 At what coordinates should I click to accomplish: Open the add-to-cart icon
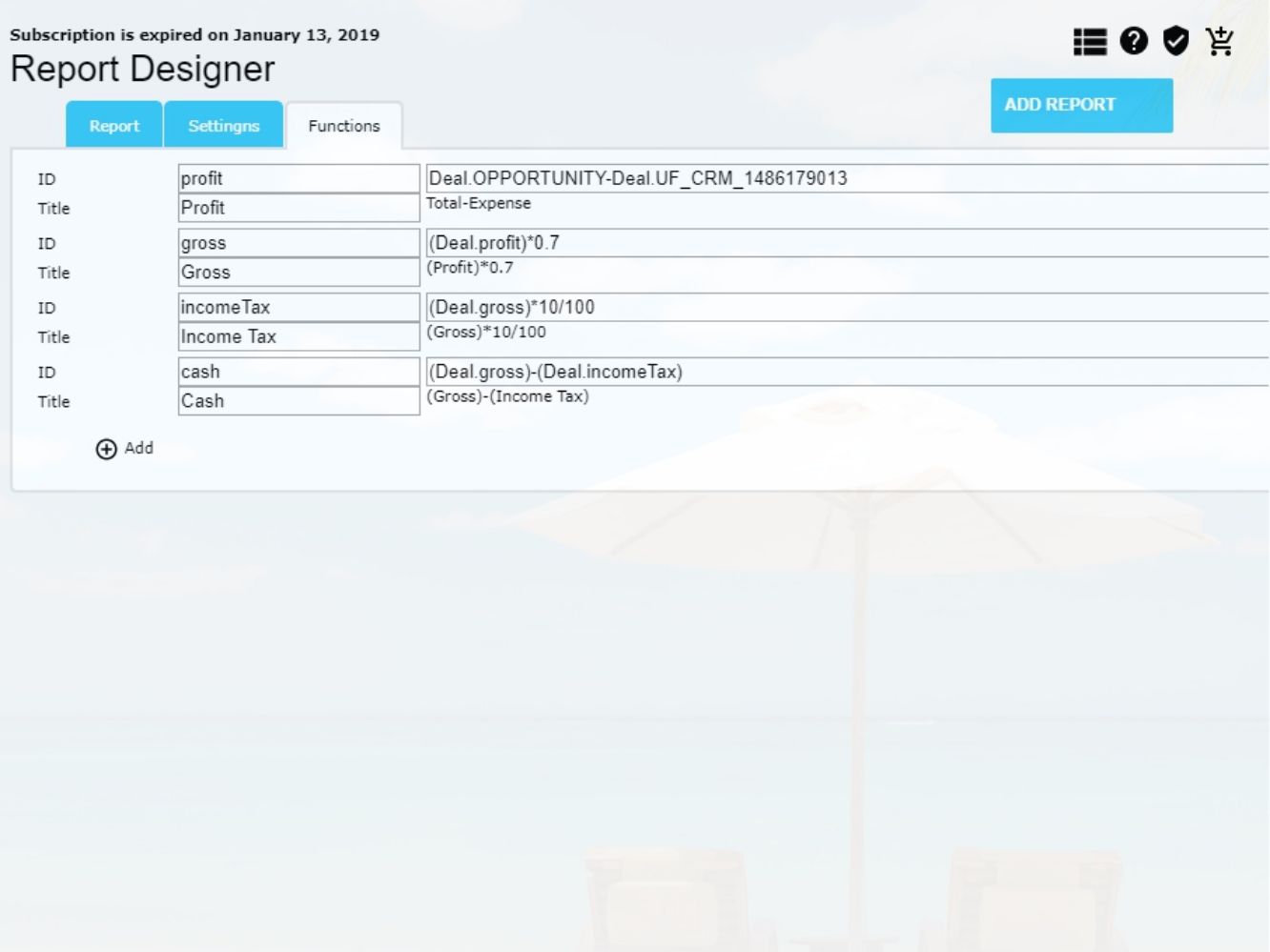pyautogui.click(x=1219, y=41)
